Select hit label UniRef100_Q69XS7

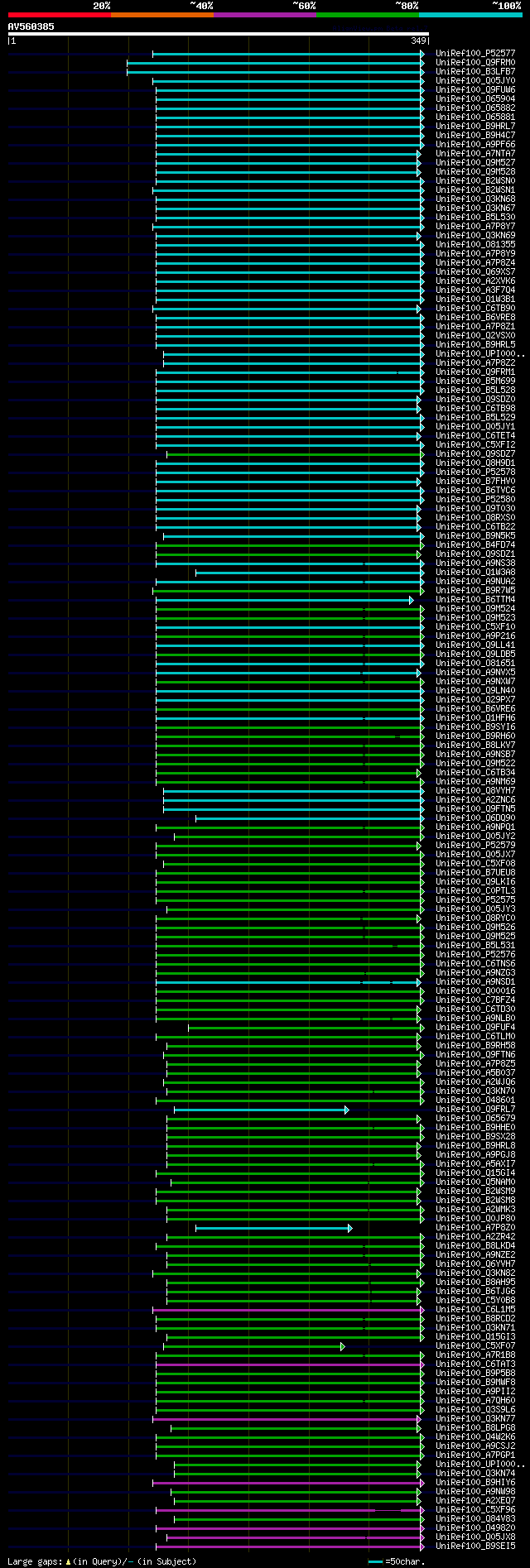(x=475, y=271)
